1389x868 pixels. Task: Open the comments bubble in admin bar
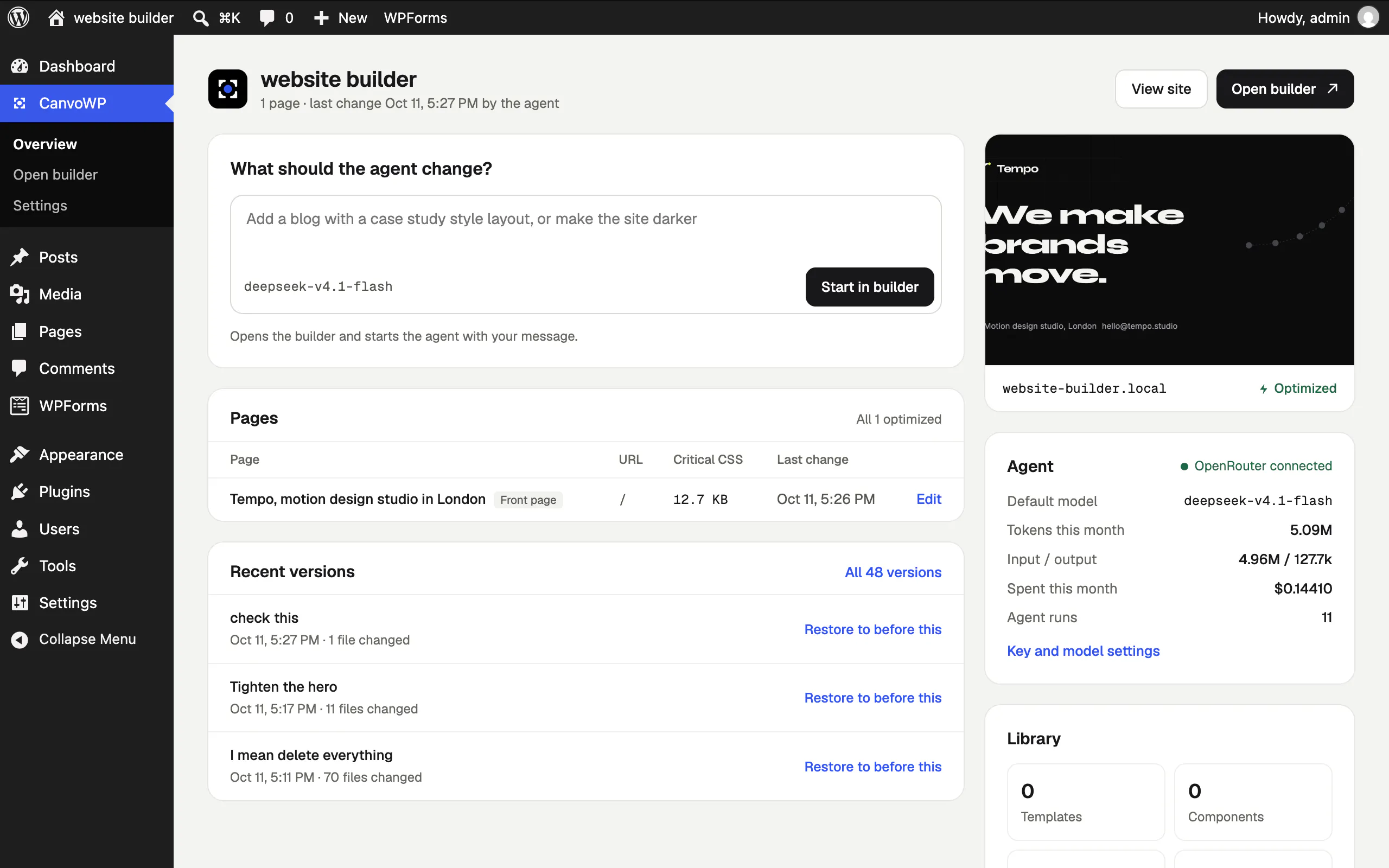267,18
